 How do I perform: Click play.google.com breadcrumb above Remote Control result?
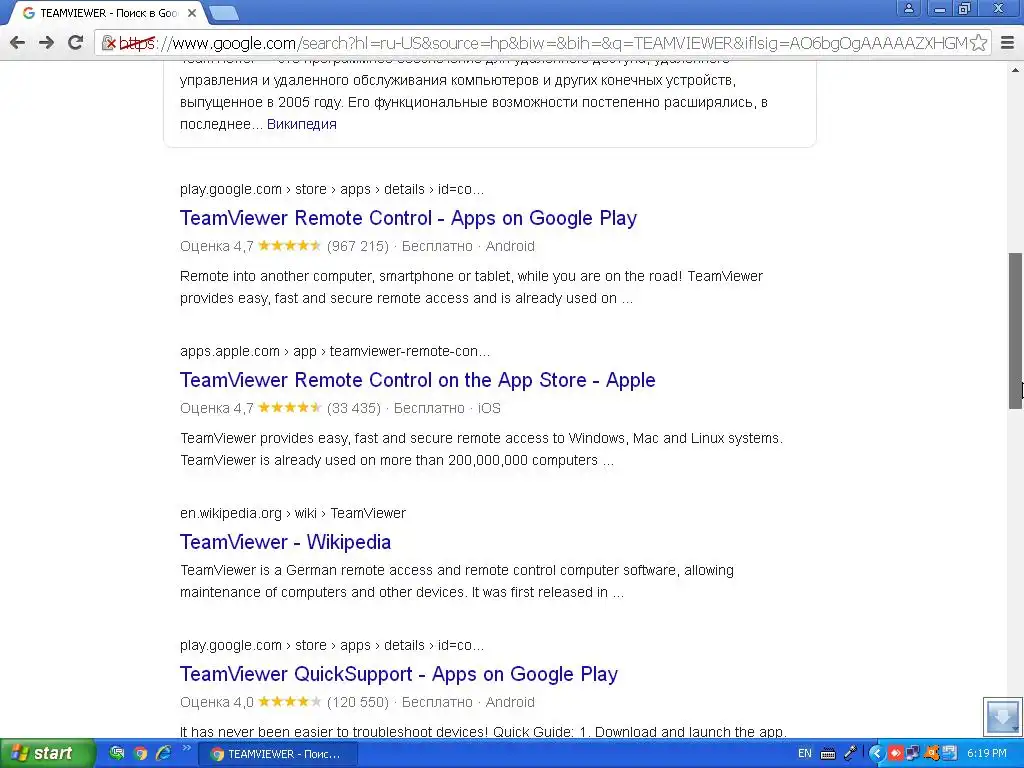coord(332,189)
